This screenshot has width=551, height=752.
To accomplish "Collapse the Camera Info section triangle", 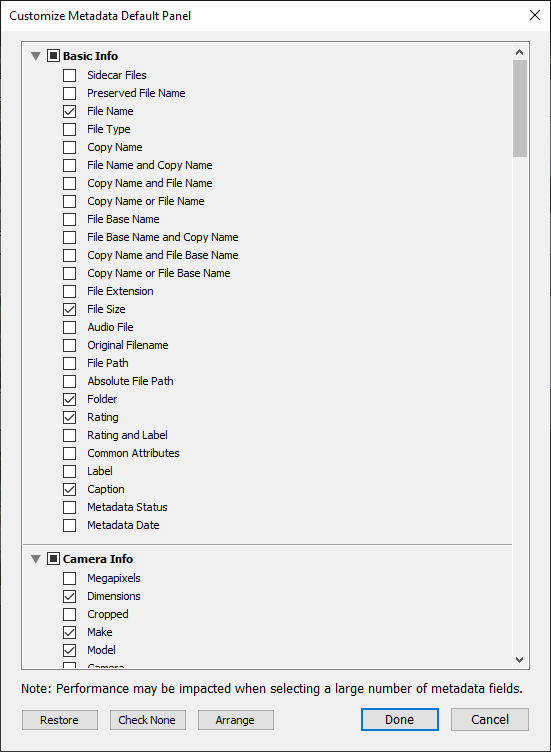I will click(35, 559).
